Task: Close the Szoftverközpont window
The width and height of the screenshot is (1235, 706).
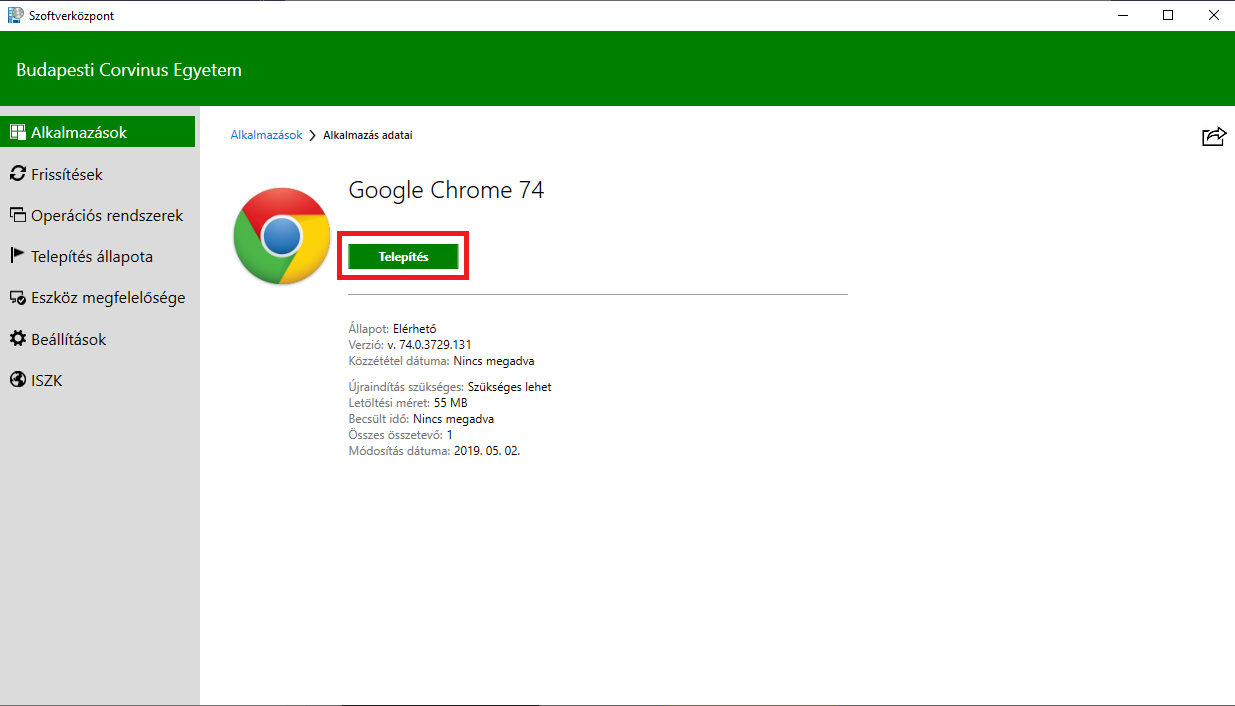Action: point(1212,15)
